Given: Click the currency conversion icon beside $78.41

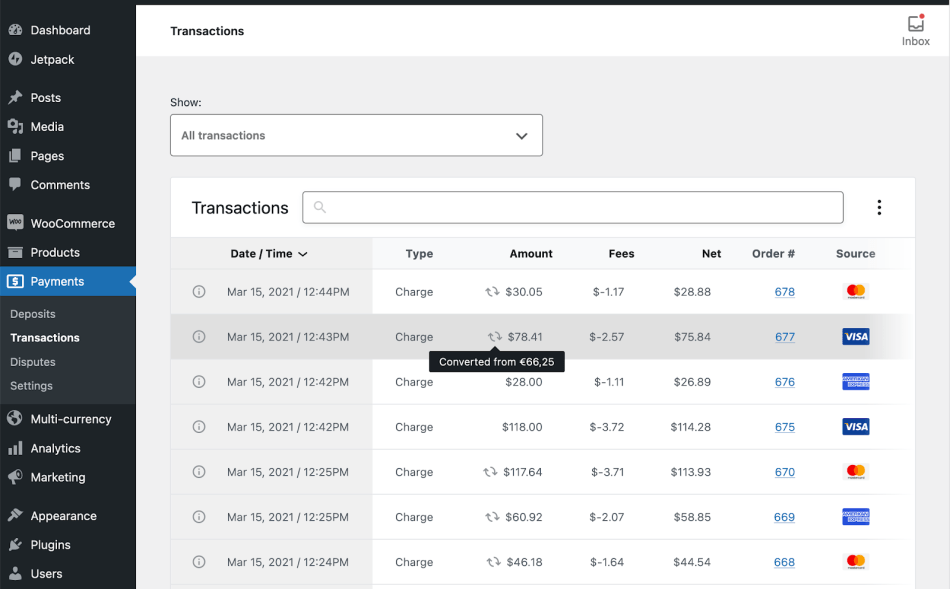Looking at the screenshot, I should pyautogui.click(x=495, y=337).
